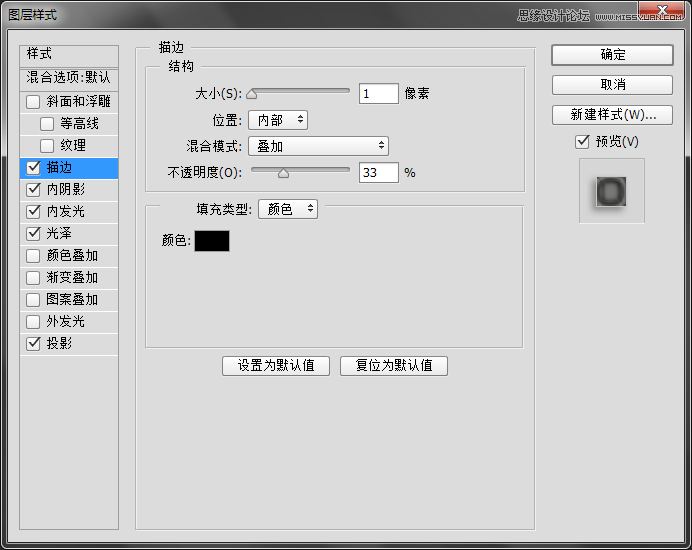
Task: Enable the 纹理 checkbox
Action: tap(47, 146)
